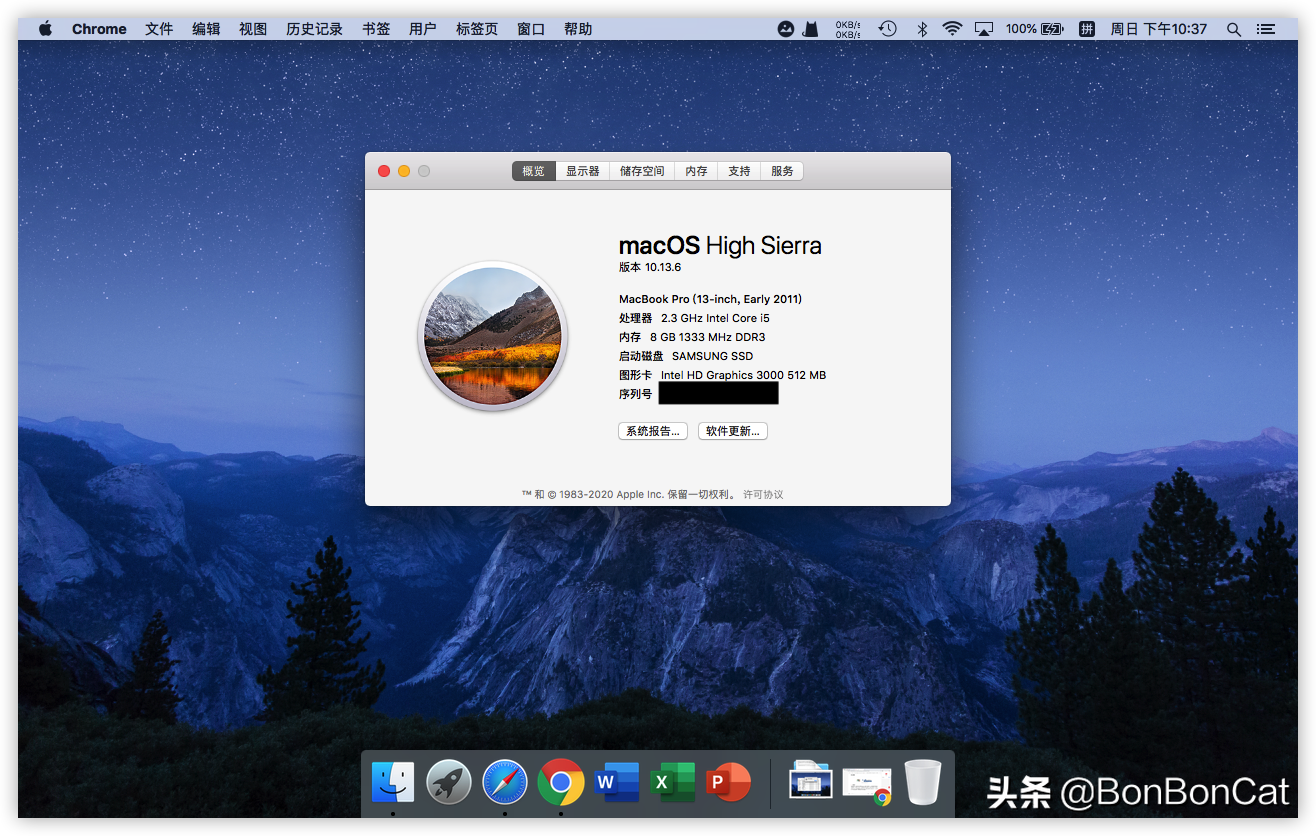Switch to the 显示器 tab
1316x836 pixels.
tap(583, 171)
